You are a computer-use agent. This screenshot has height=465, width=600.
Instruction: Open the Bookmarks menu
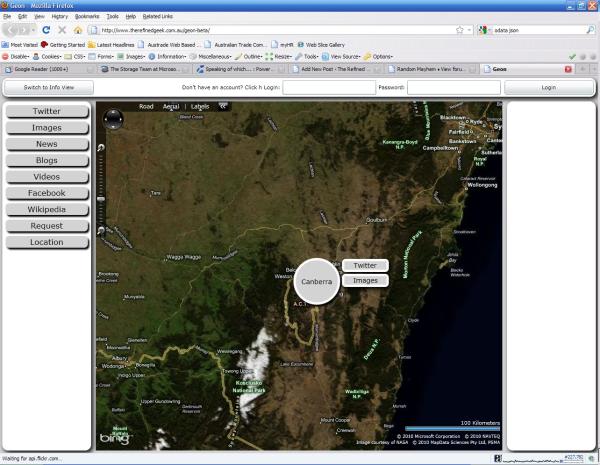coord(87,16)
